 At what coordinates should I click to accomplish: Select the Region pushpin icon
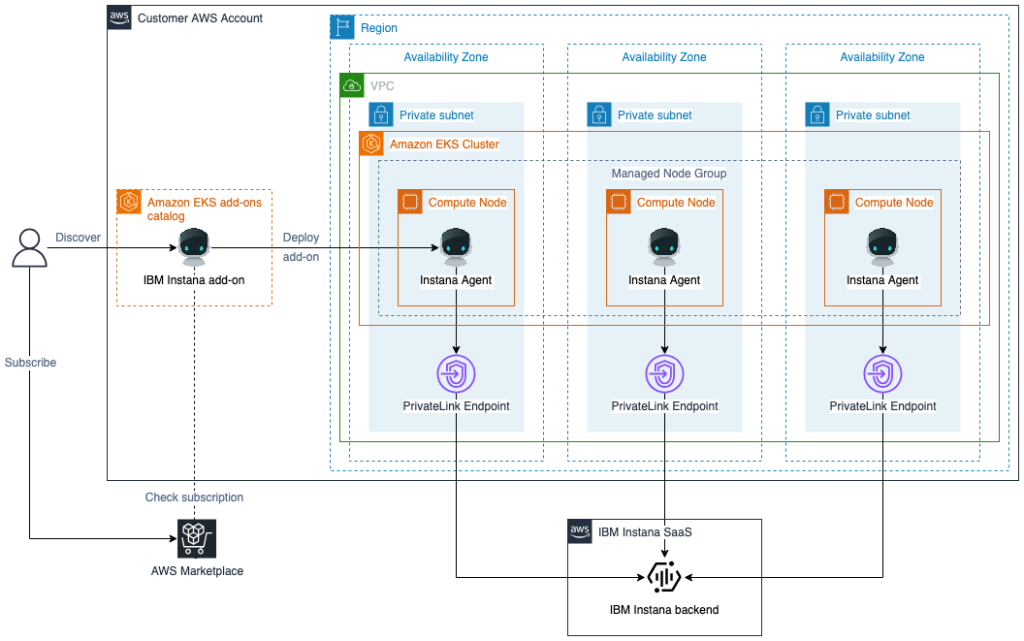tap(340, 26)
